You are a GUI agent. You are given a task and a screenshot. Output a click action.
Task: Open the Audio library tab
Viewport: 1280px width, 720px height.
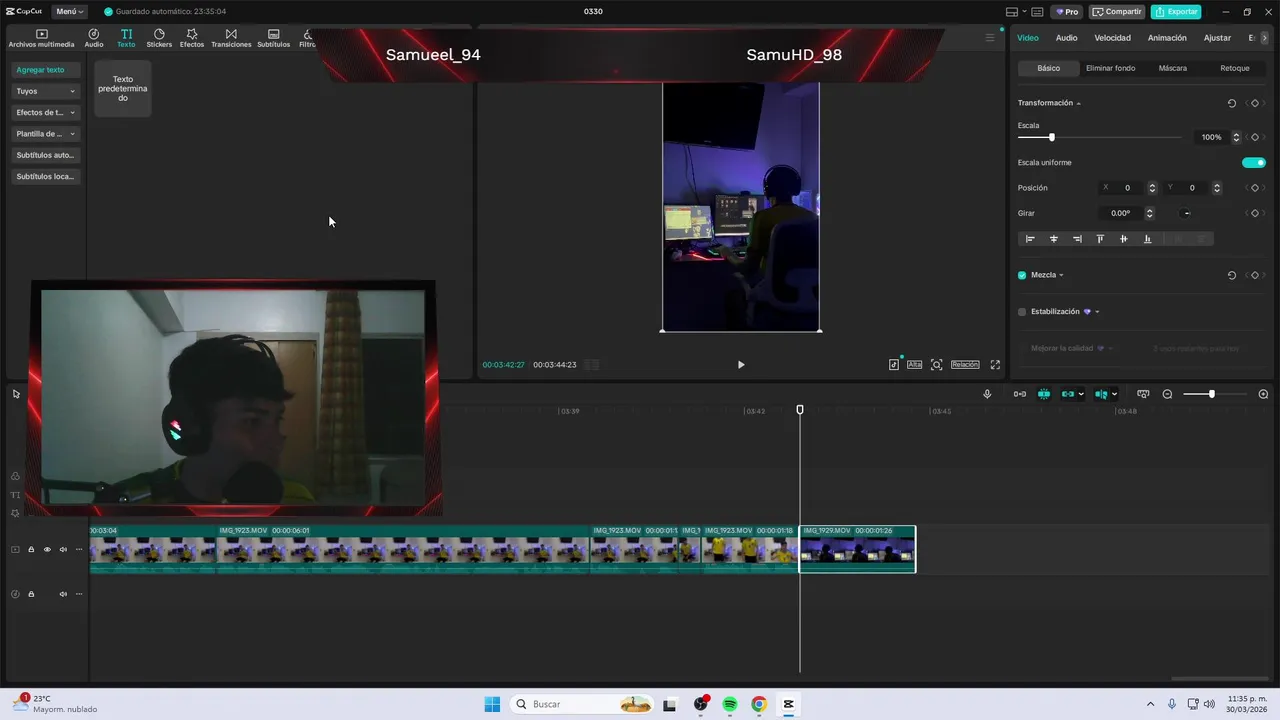[x=94, y=38]
